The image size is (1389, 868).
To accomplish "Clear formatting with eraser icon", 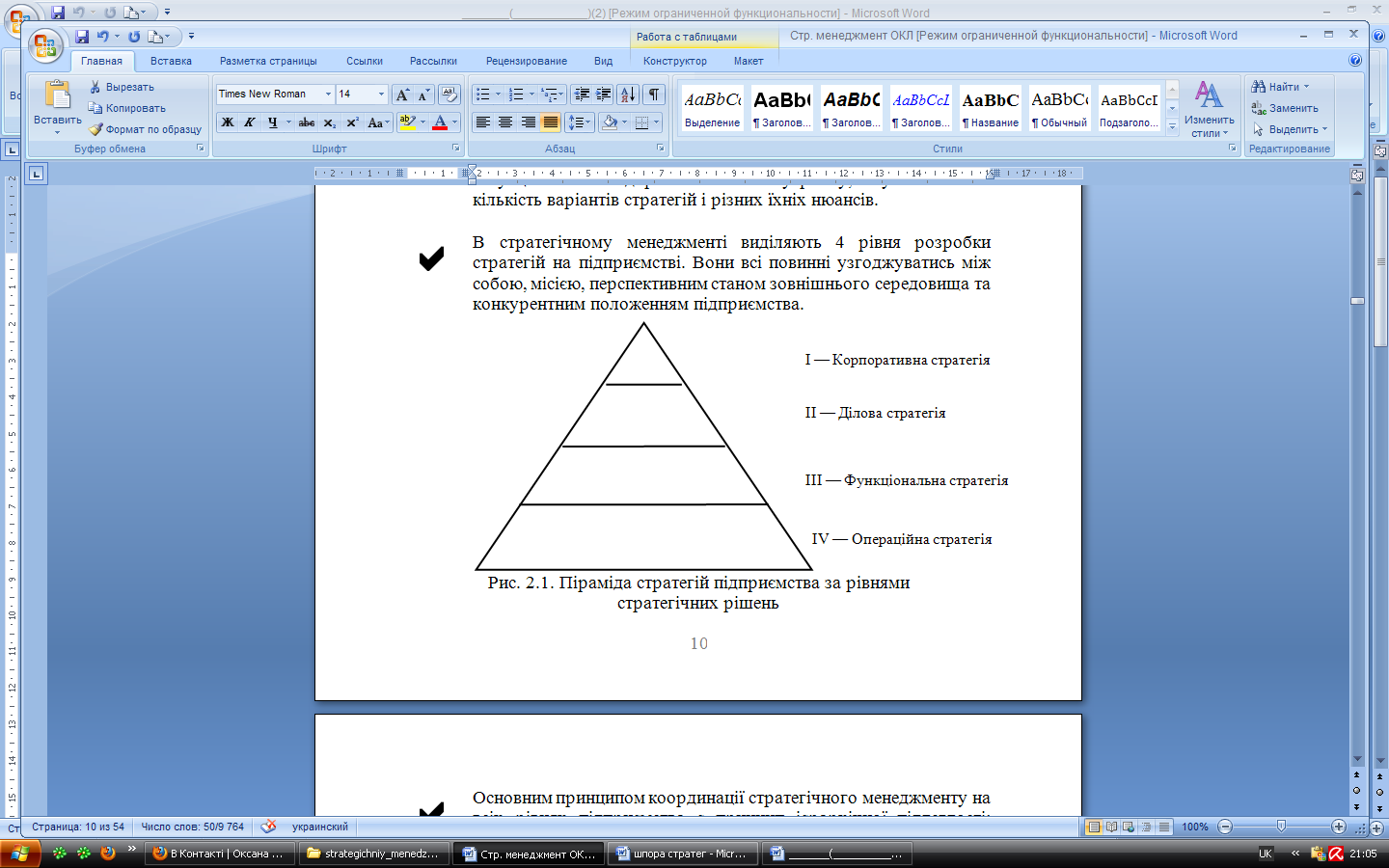I will coord(449,94).
